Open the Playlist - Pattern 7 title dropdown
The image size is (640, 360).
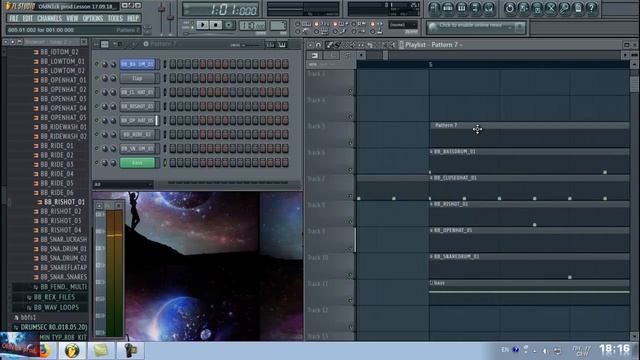434,44
